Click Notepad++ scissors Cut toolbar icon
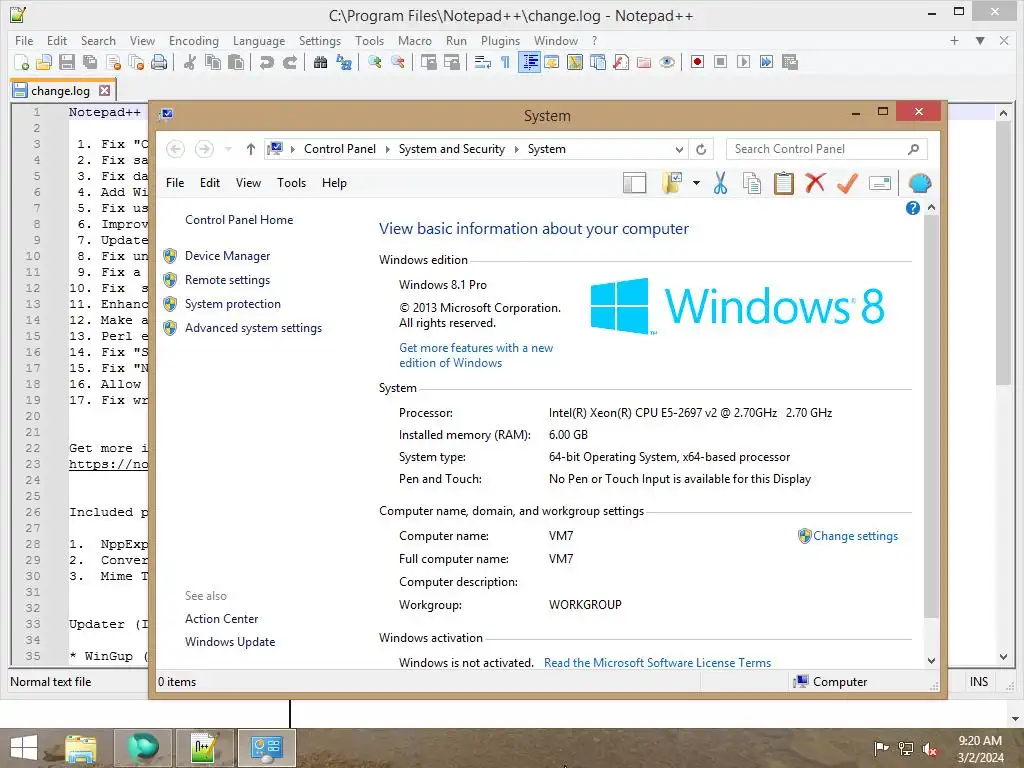This screenshot has width=1024, height=768. tap(190, 62)
